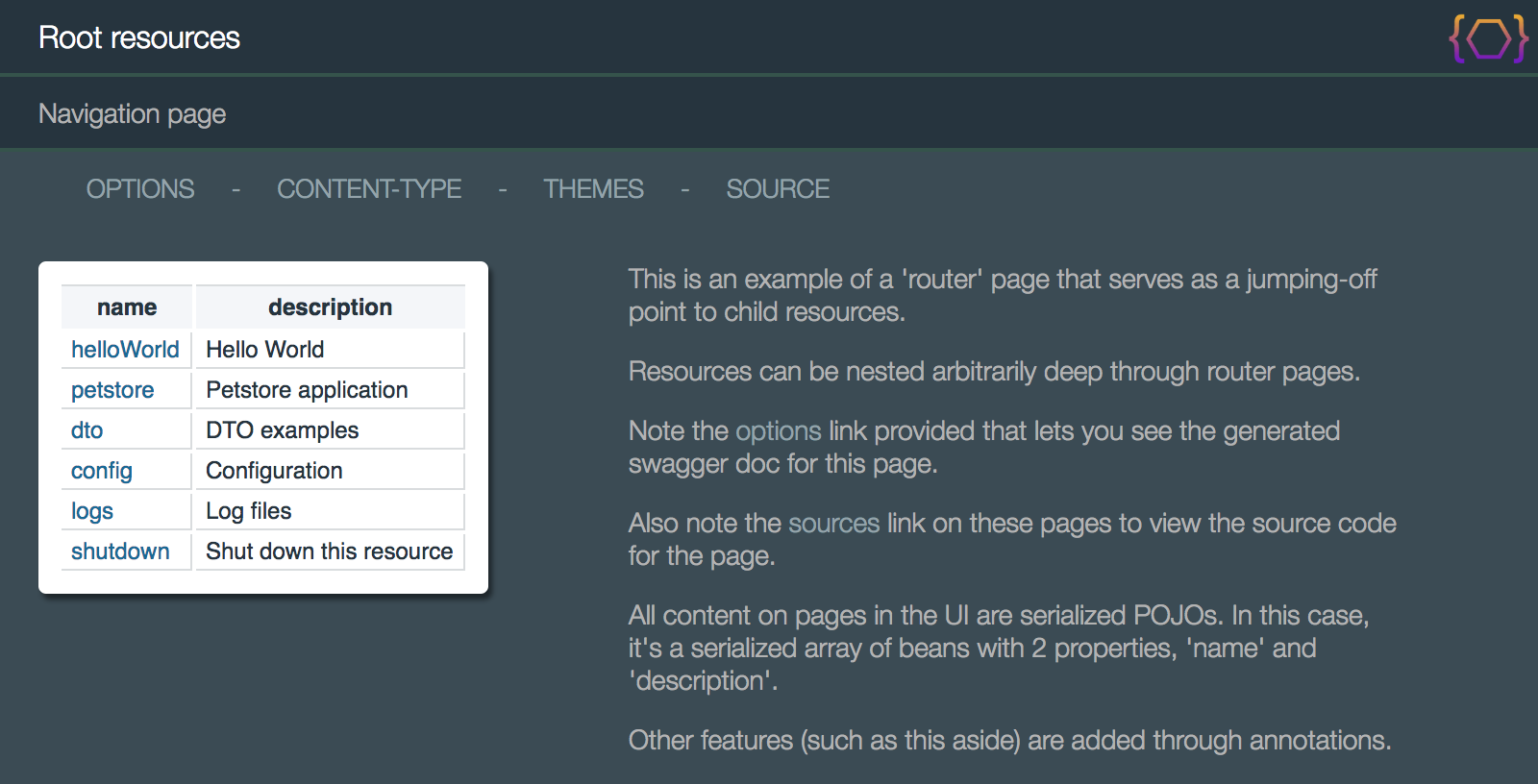The width and height of the screenshot is (1538, 784).
Task: Follow the 'sources' link in aside text
Action: [833, 524]
